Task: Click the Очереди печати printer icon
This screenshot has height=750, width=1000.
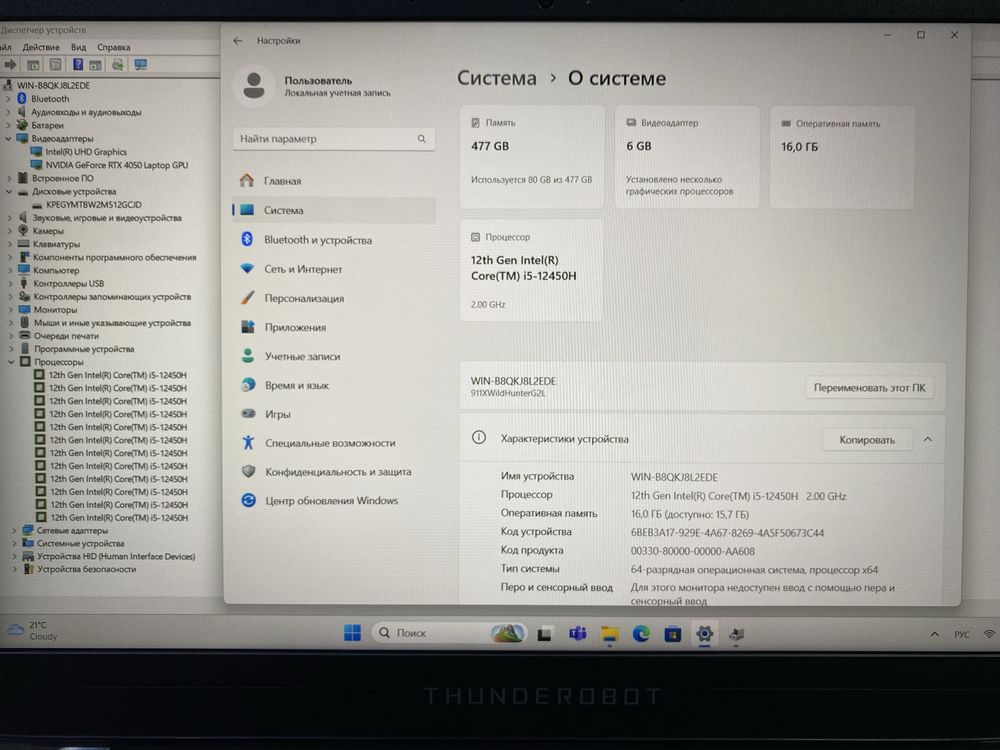Action: (24, 335)
